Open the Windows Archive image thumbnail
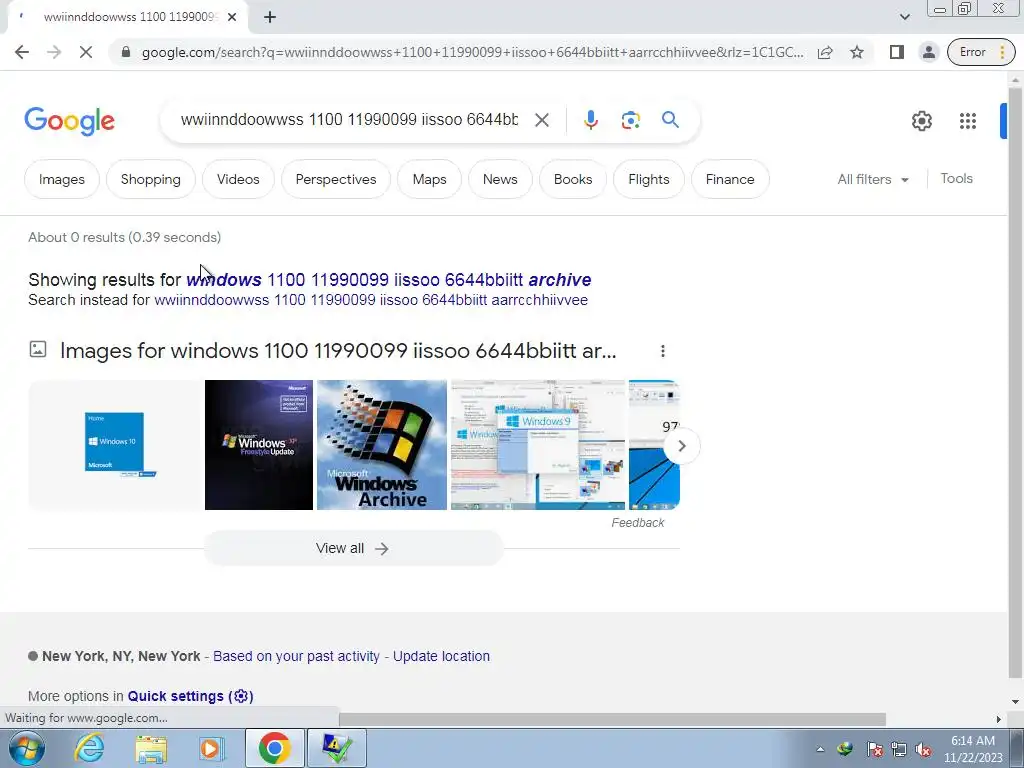Screen dimensions: 1024x768 382,445
